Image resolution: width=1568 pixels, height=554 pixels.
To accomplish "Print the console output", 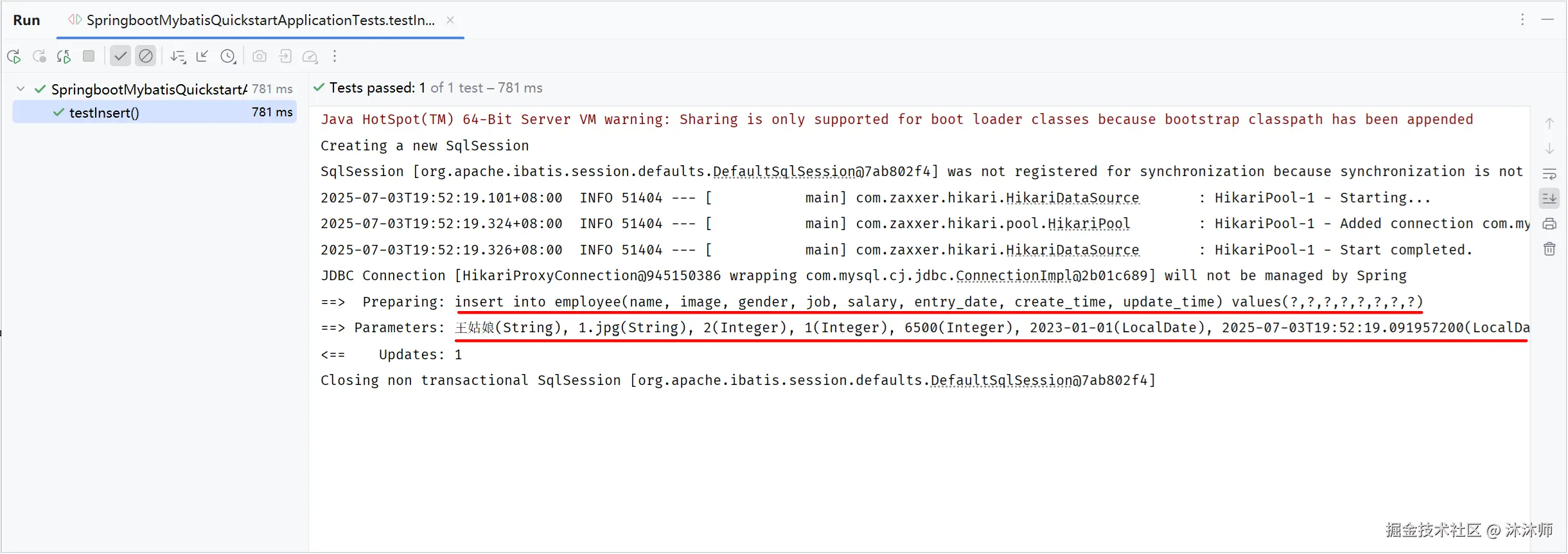I will 1549,224.
